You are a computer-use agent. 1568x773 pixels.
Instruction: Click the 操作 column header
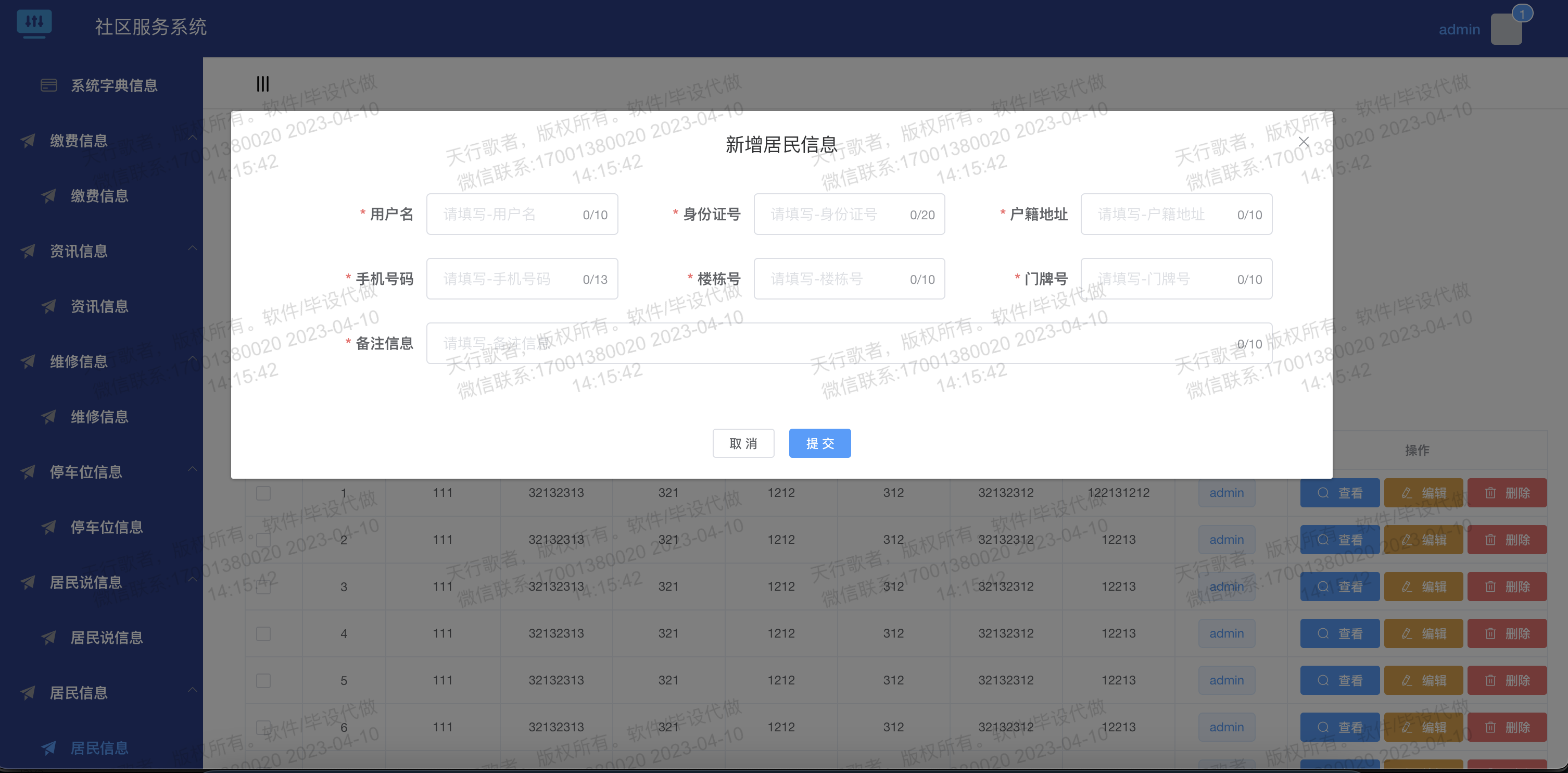1417,450
